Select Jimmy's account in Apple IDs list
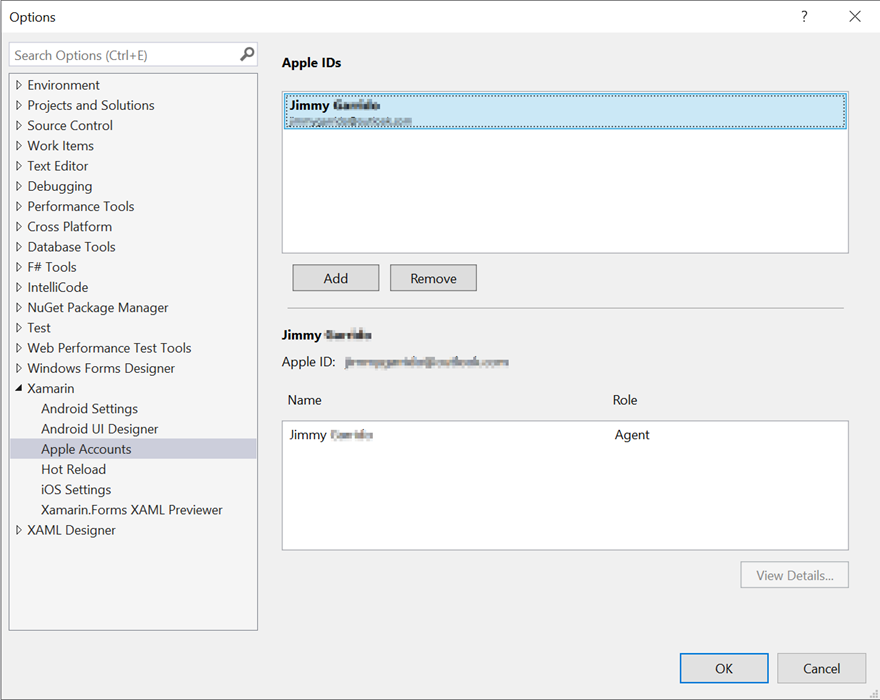Viewport: 880px width, 700px height. tap(565, 112)
